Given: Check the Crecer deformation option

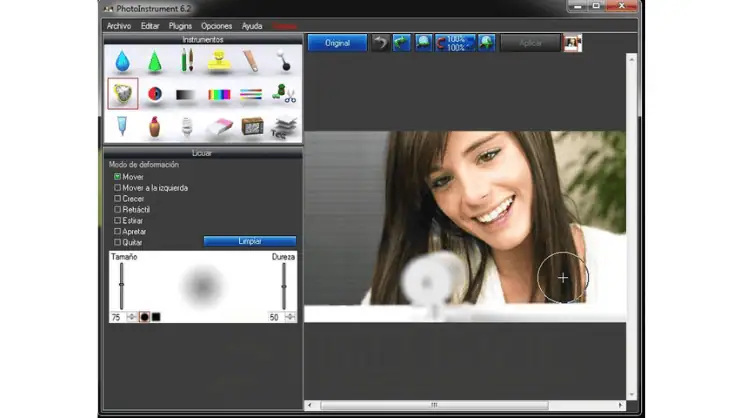Looking at the screenshot, I should click(118, 199).
